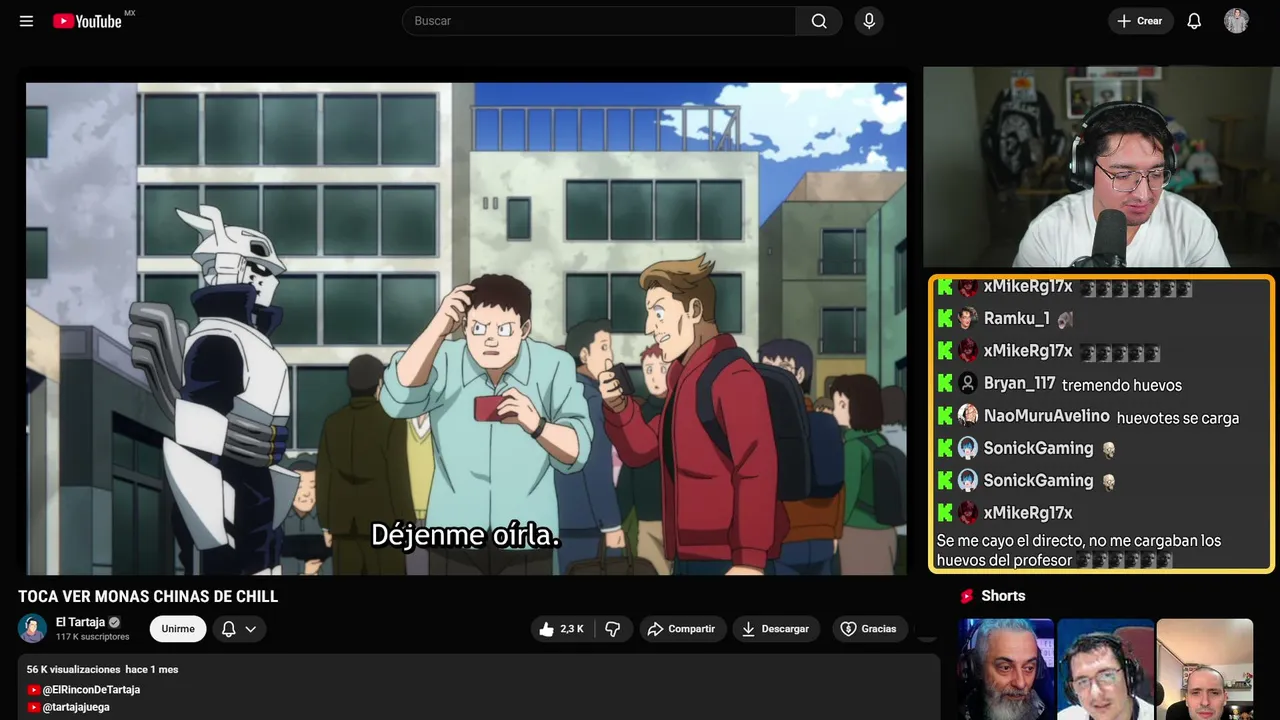Click the Shorts section heading
The width and height of the screenshot is (1280, 720).
coord(1003,596)
